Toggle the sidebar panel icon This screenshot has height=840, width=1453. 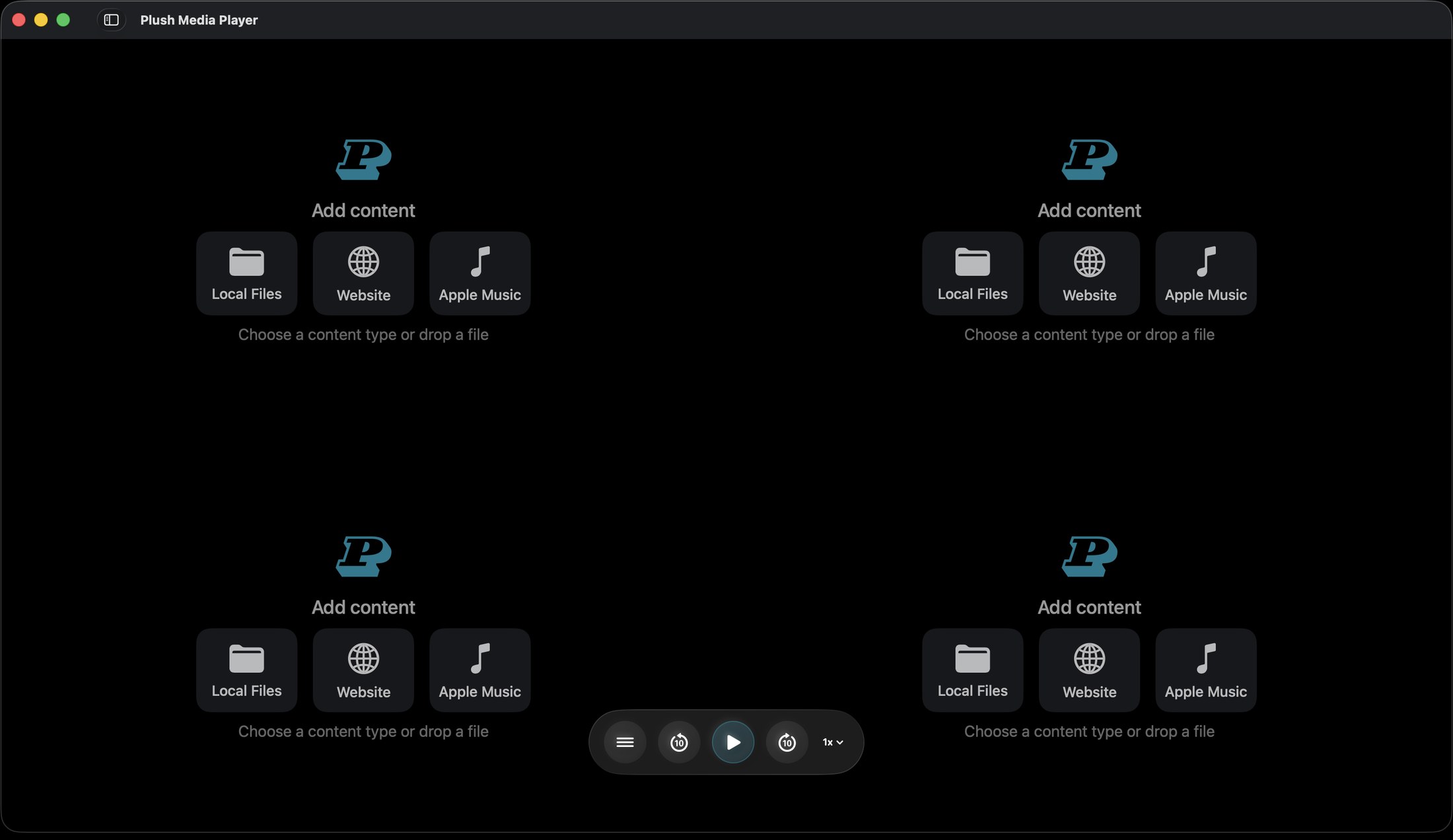[111, 20]
